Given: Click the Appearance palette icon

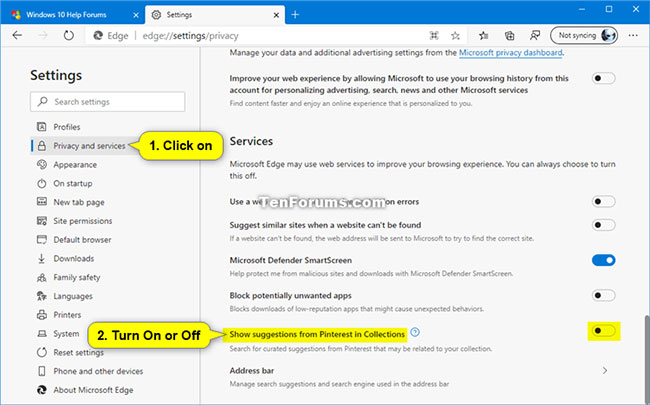Looking at the screenshot, I should (x=41, y=165).
